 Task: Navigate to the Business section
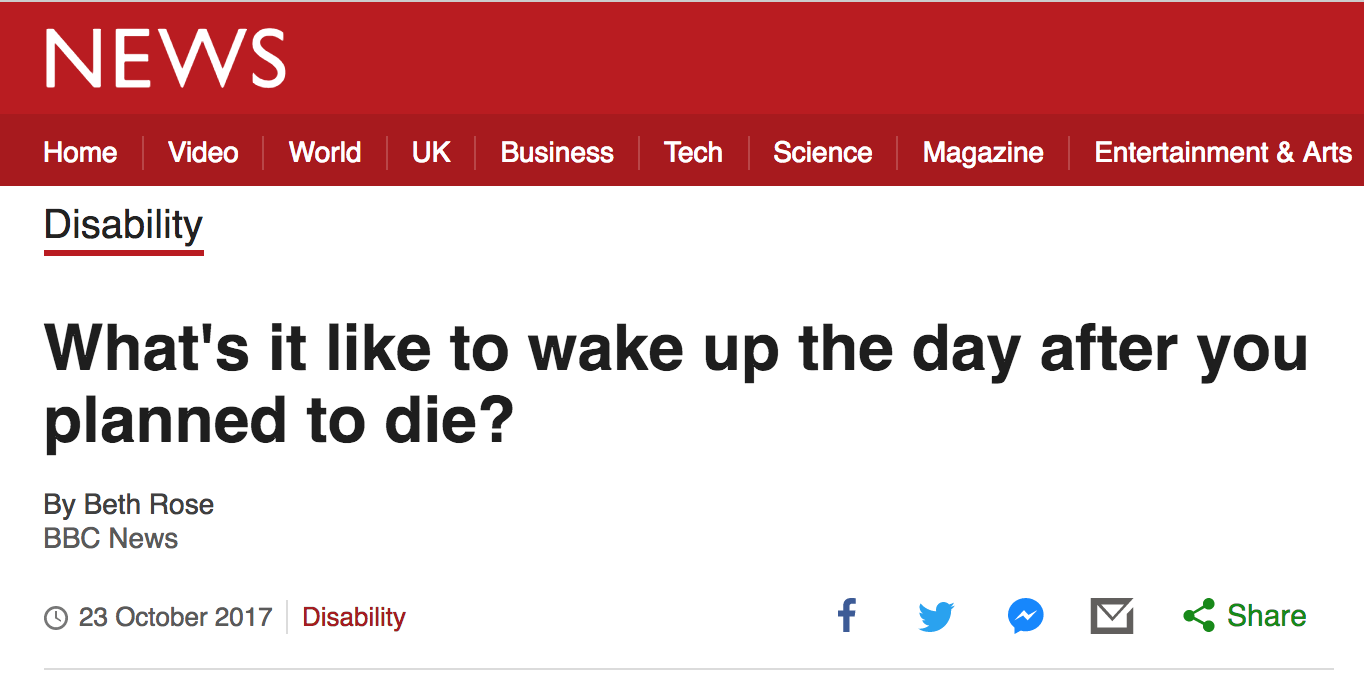[557, 152]
